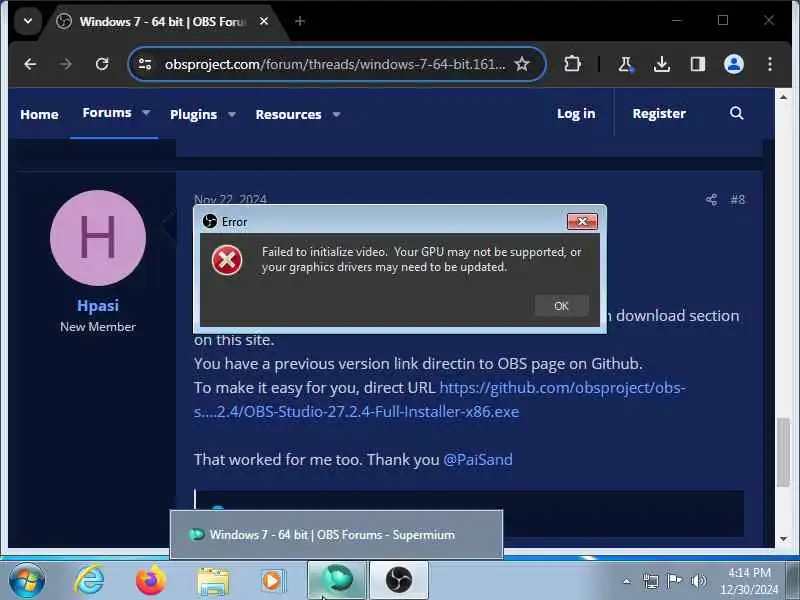Open the Plugins nav item
Screen dimensions: 800x600
[x=193, y=114]
